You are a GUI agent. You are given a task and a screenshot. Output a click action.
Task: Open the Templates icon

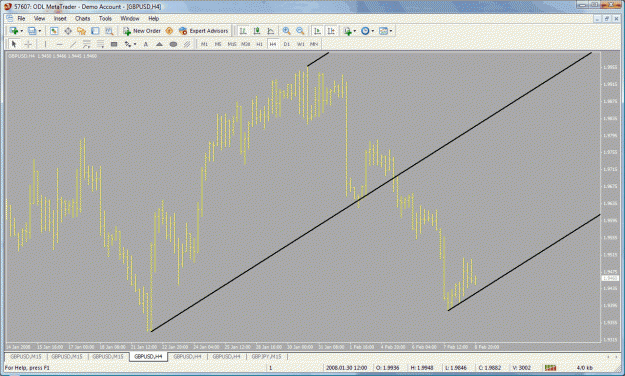[383, 31]
